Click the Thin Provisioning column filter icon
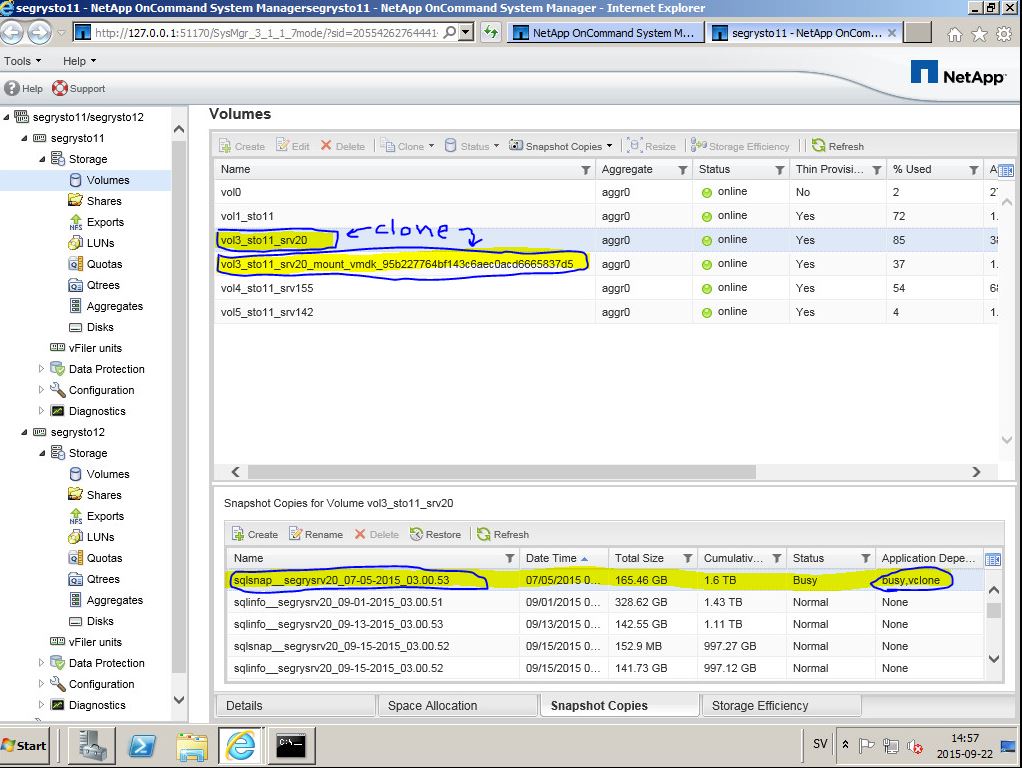The height and width of the screenshot is (768, 1022). pos(877,170)
